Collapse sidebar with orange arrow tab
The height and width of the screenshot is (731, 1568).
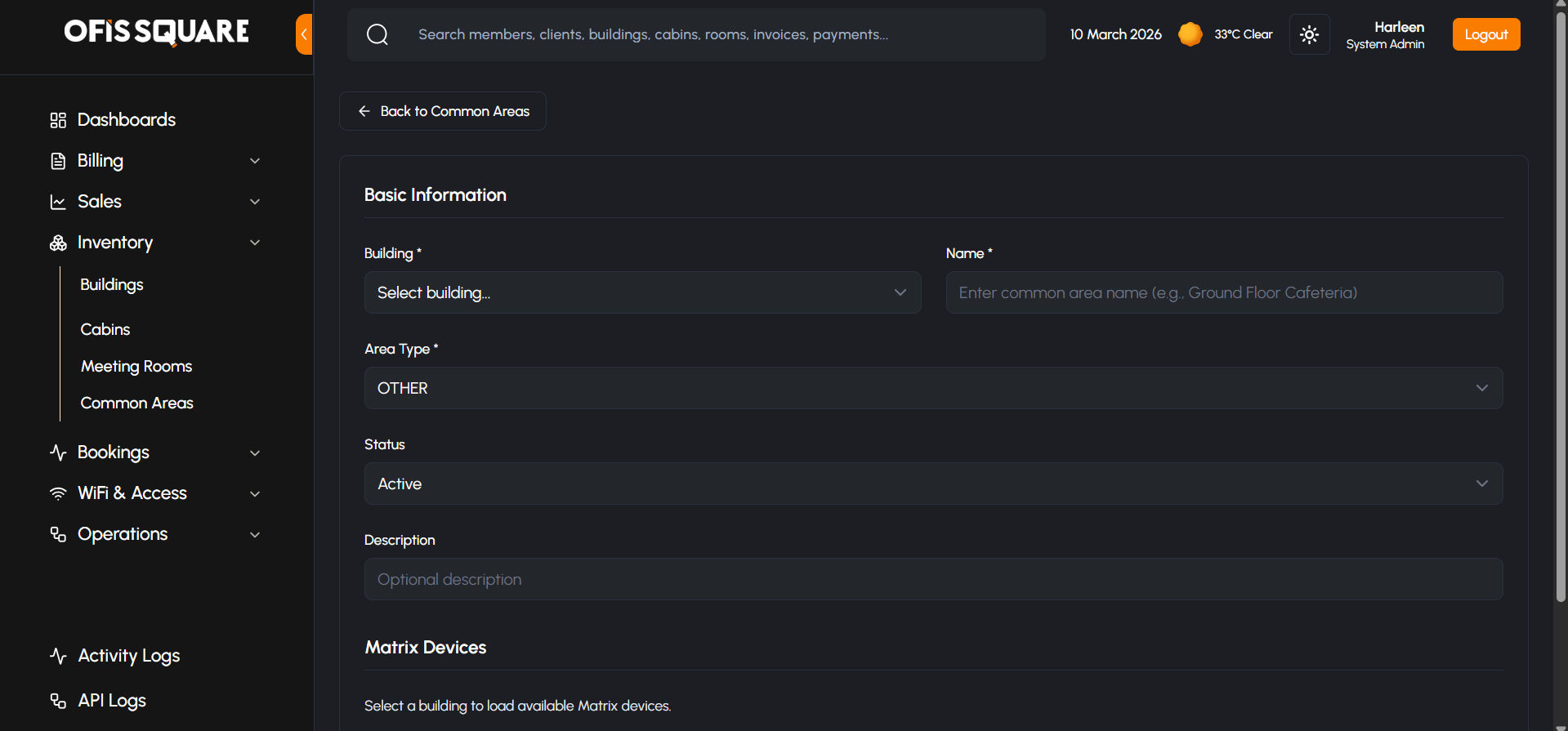(304, 34)
